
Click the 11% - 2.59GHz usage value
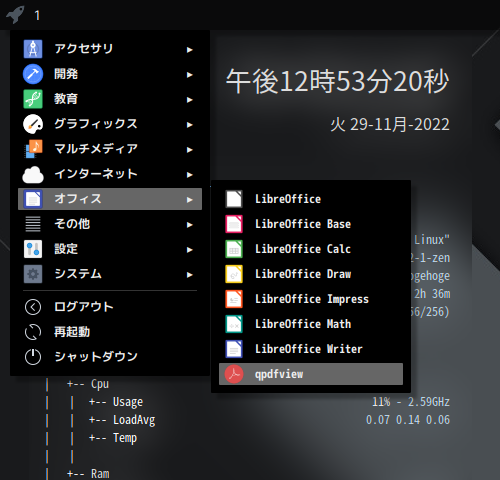coord(411,402)
